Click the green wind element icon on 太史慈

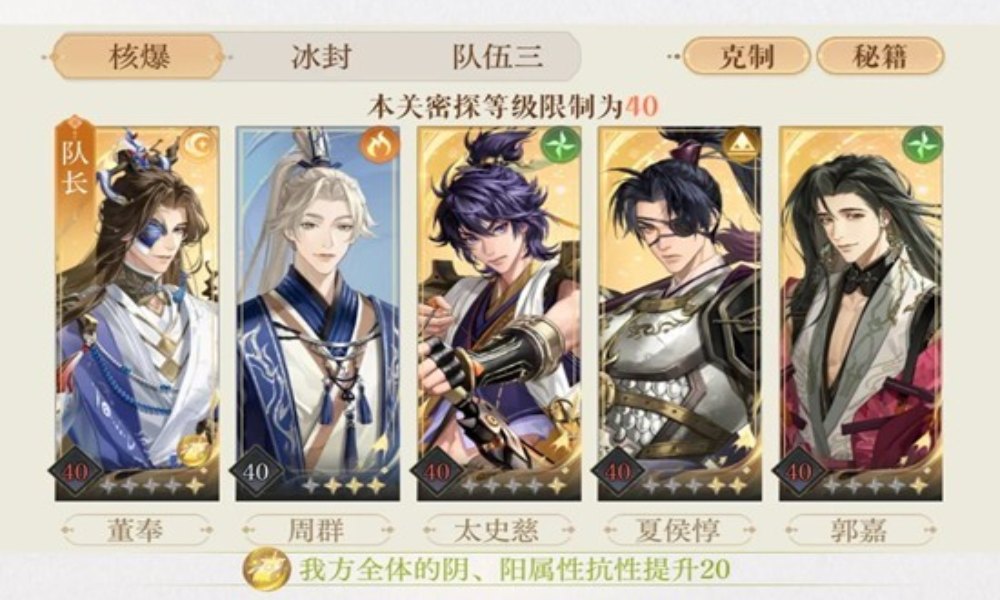[x=559, y=145]
